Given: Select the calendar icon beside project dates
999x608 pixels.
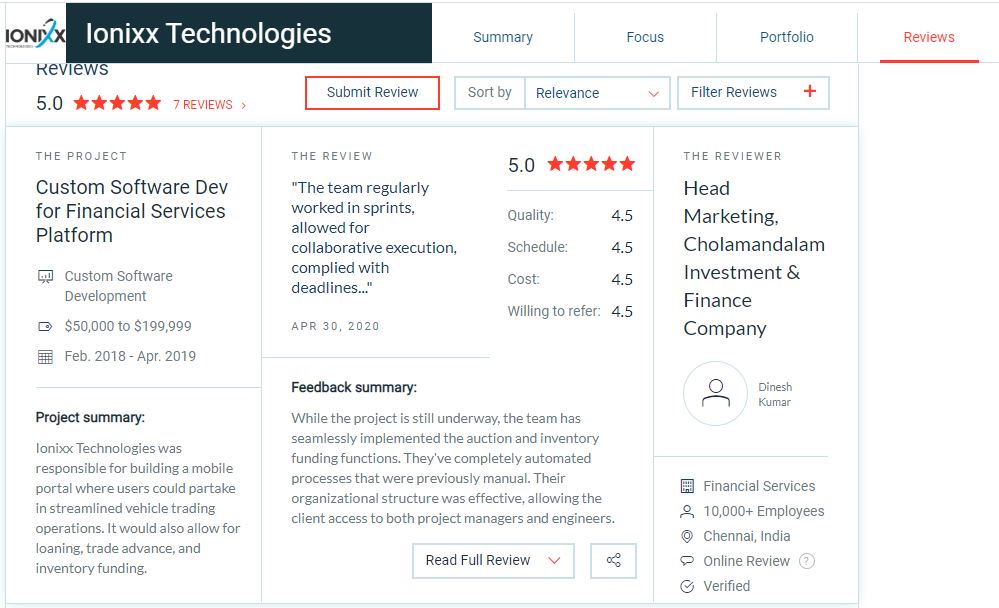Looking at the screenshot, I should tap(44, 356).
